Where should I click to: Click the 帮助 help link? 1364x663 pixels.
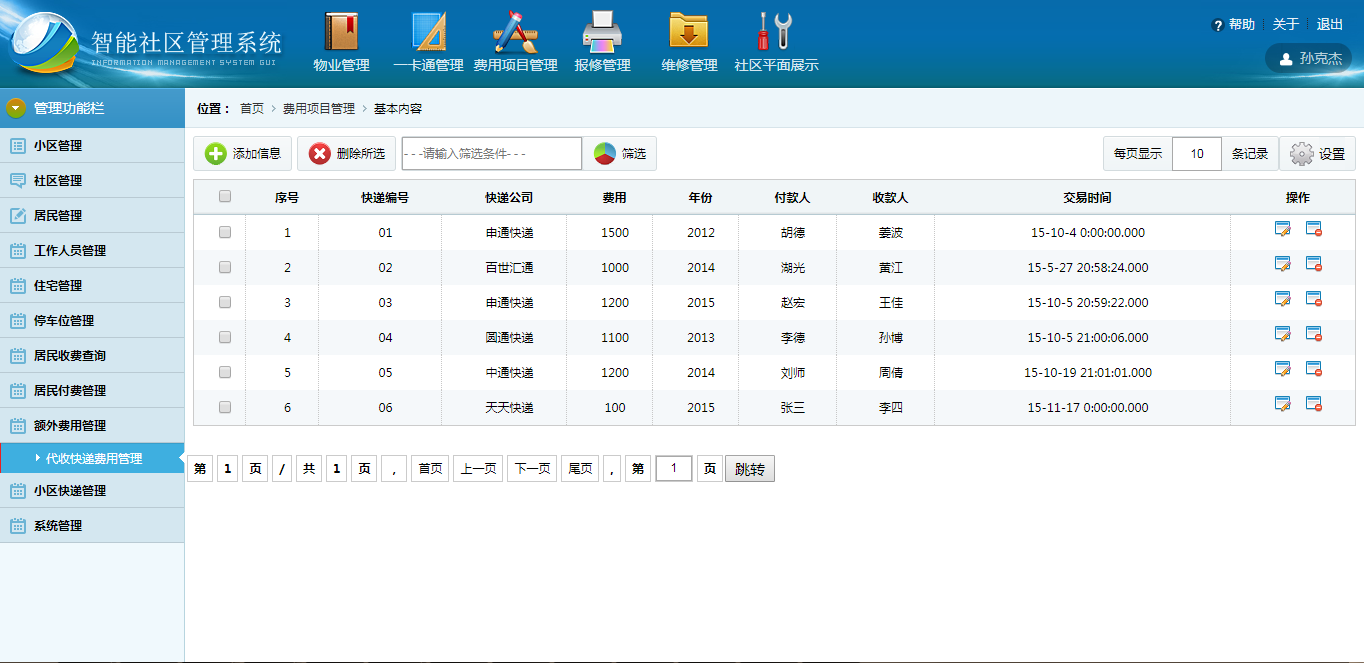pyautogui.click(x=1242, y=25)
